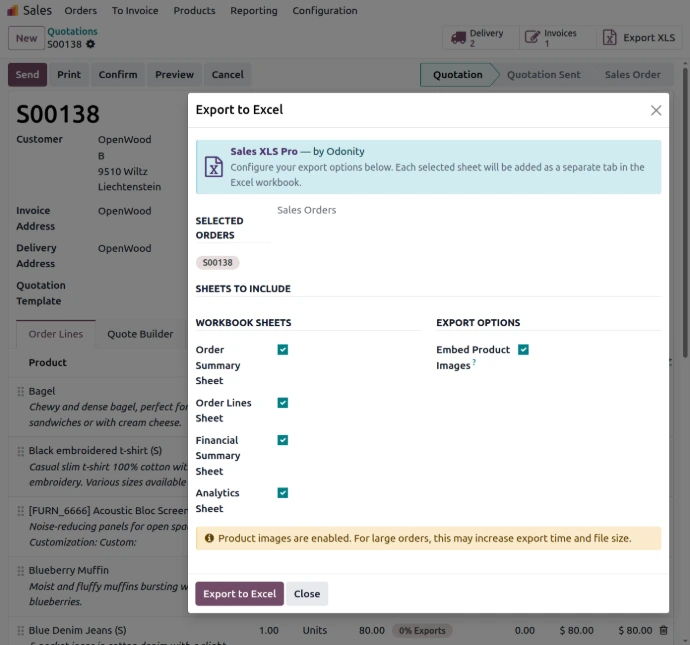
Task: Toggle the Order Lines Sheet checkbox
Action: 283,403
